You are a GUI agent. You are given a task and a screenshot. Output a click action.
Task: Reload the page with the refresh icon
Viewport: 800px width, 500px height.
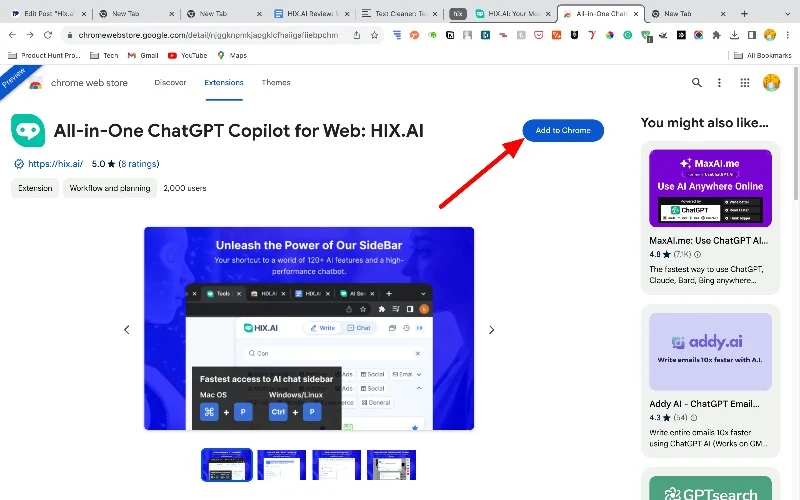[48, 35]
